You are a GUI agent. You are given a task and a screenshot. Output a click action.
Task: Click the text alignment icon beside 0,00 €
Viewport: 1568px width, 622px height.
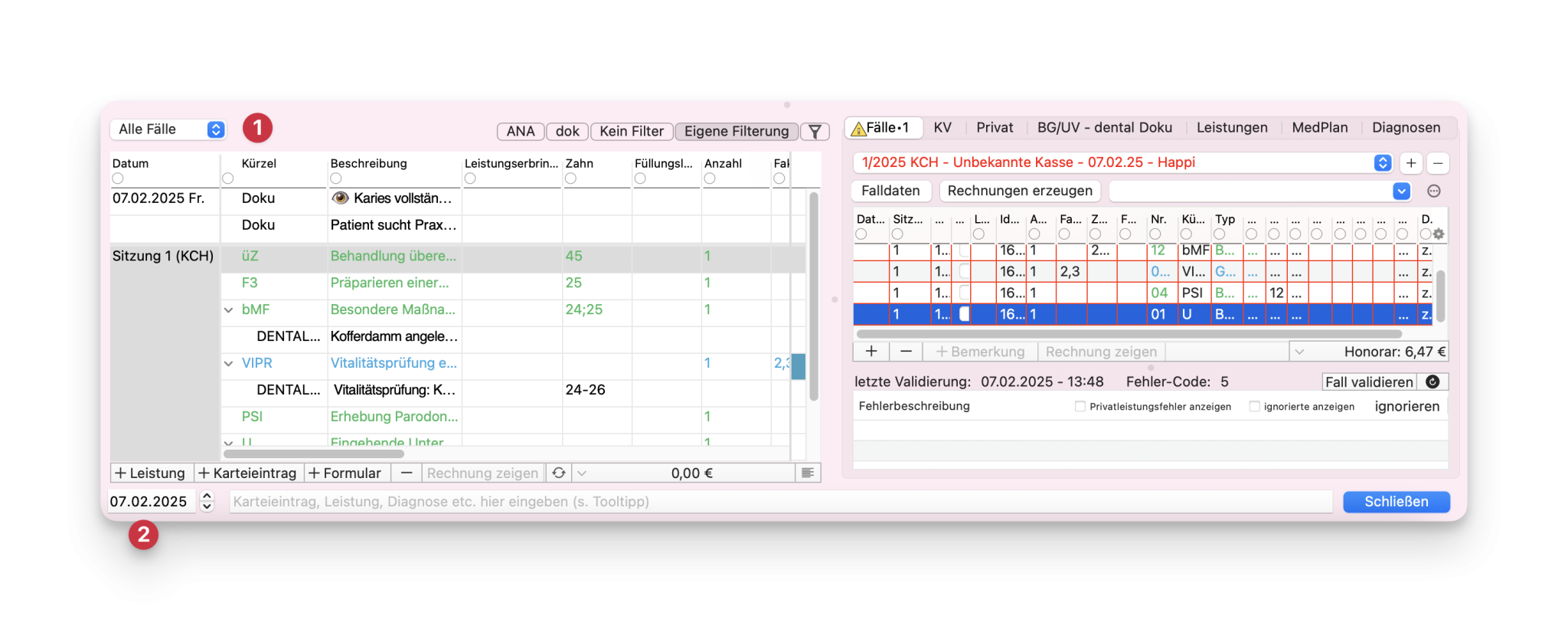click(808, 473)
